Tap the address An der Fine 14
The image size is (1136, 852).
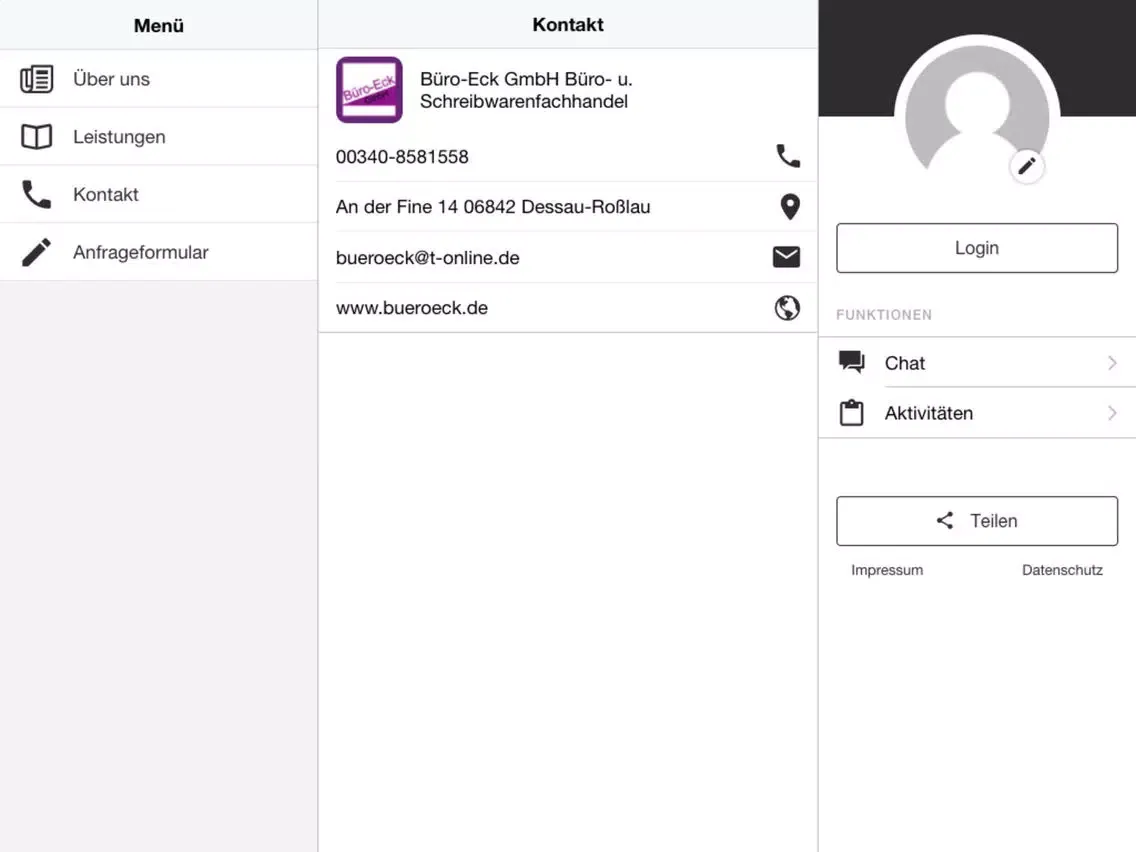[493, 207]
